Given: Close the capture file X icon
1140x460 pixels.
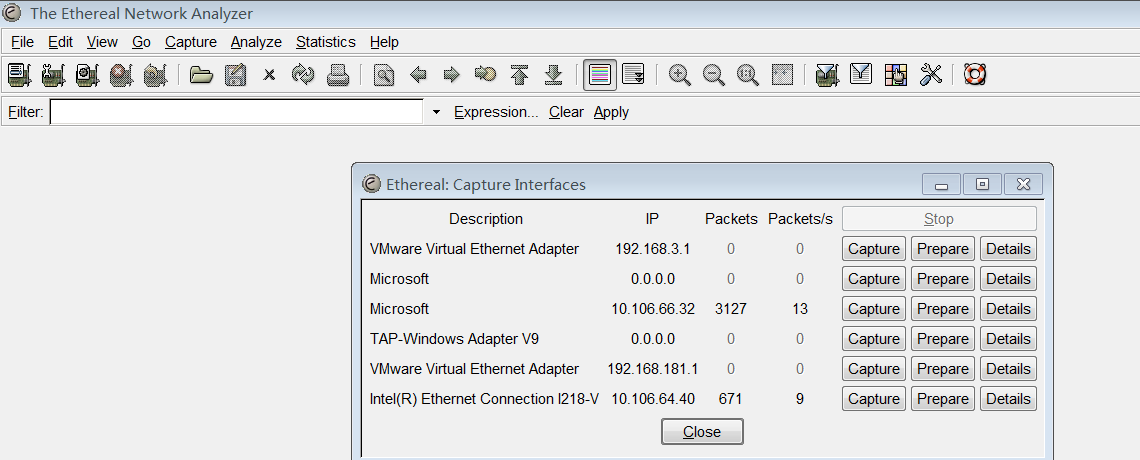Looking at the screenshot, I should click(x=269, y=75).
